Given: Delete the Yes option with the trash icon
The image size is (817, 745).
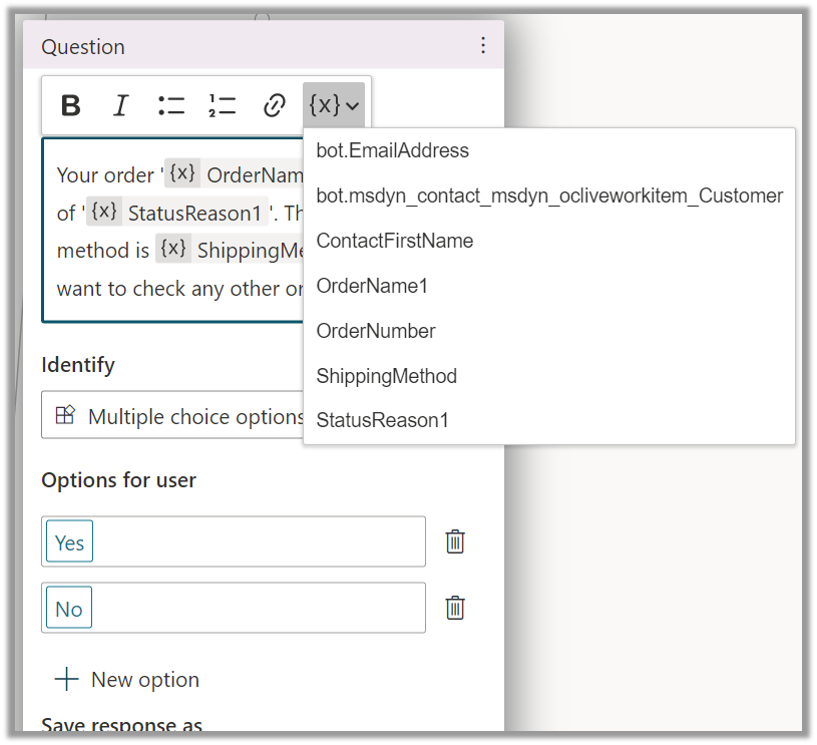Looking at the screenshot, I should (x=455, y=541).
